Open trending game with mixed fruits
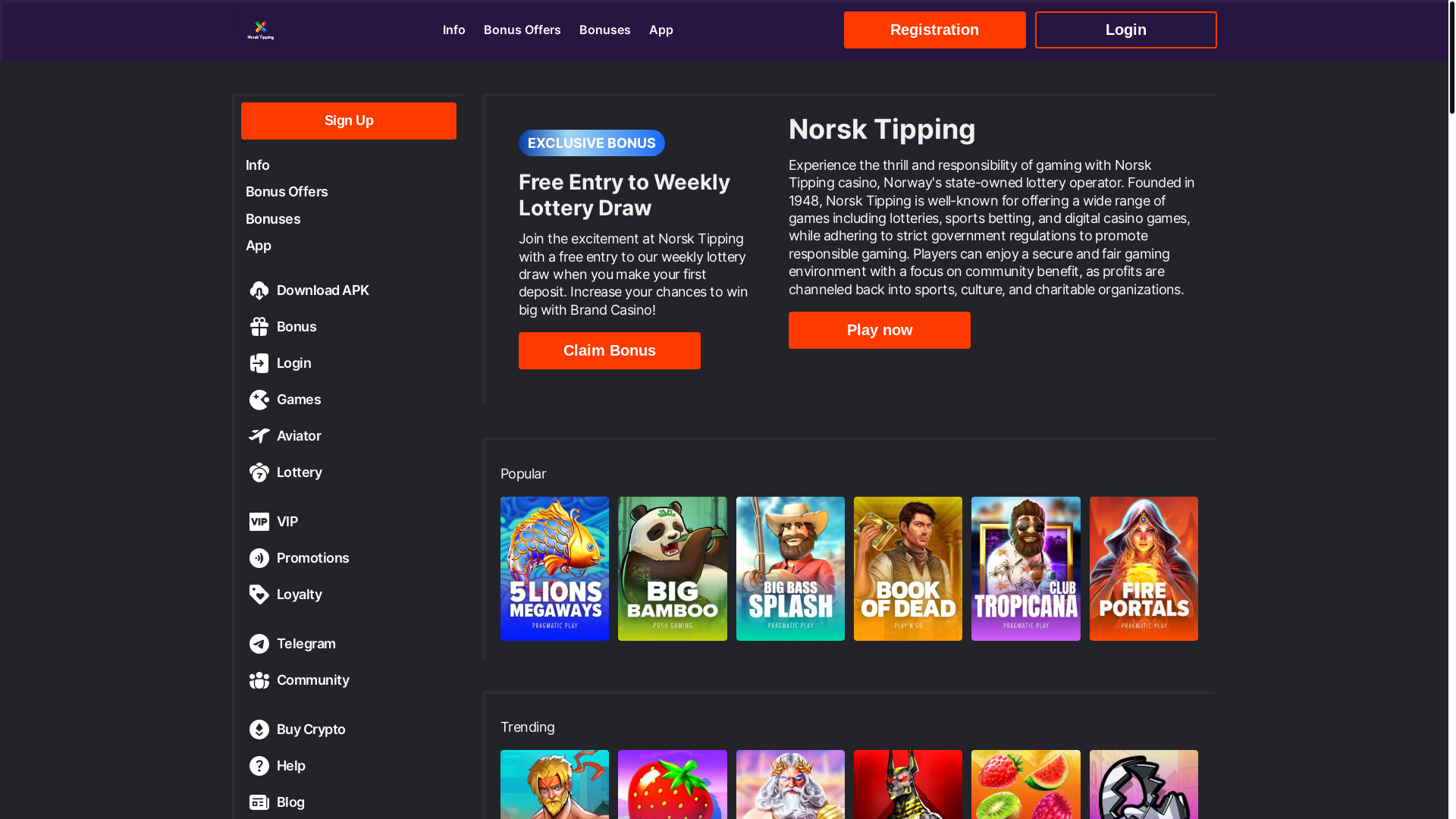The width and height of the screenshot is (1456, 819). point(1026,784)
